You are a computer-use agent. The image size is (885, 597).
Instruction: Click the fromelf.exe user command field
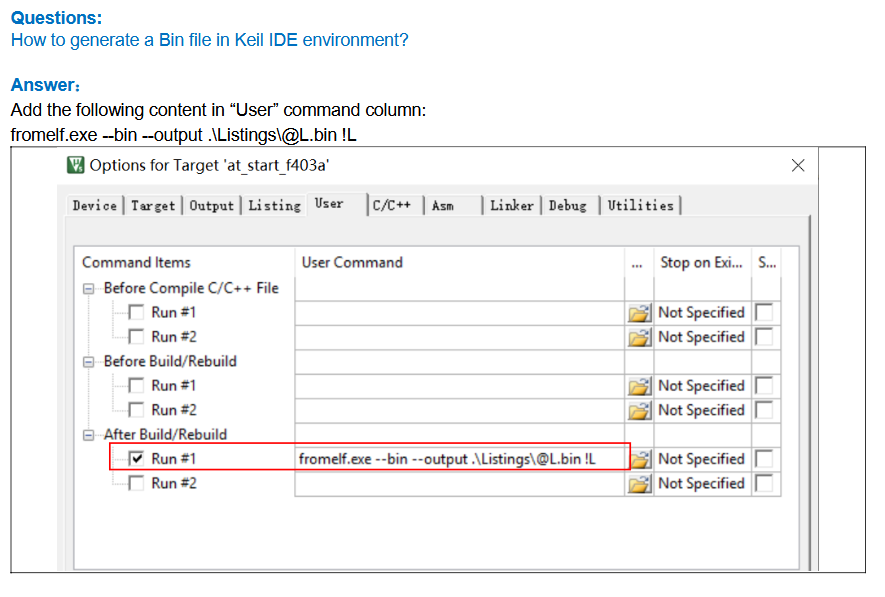(460, 459)
